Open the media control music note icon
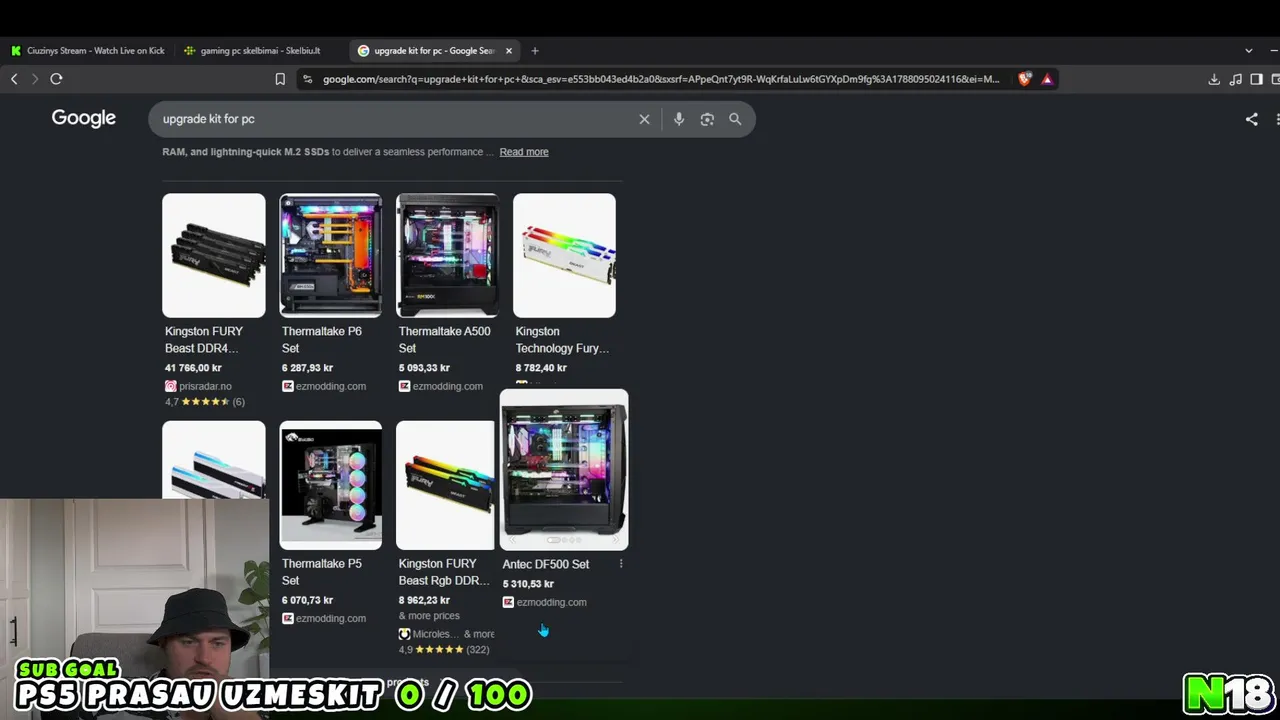This screenshot has height=720, width=1280. [x=1236, y=79]
